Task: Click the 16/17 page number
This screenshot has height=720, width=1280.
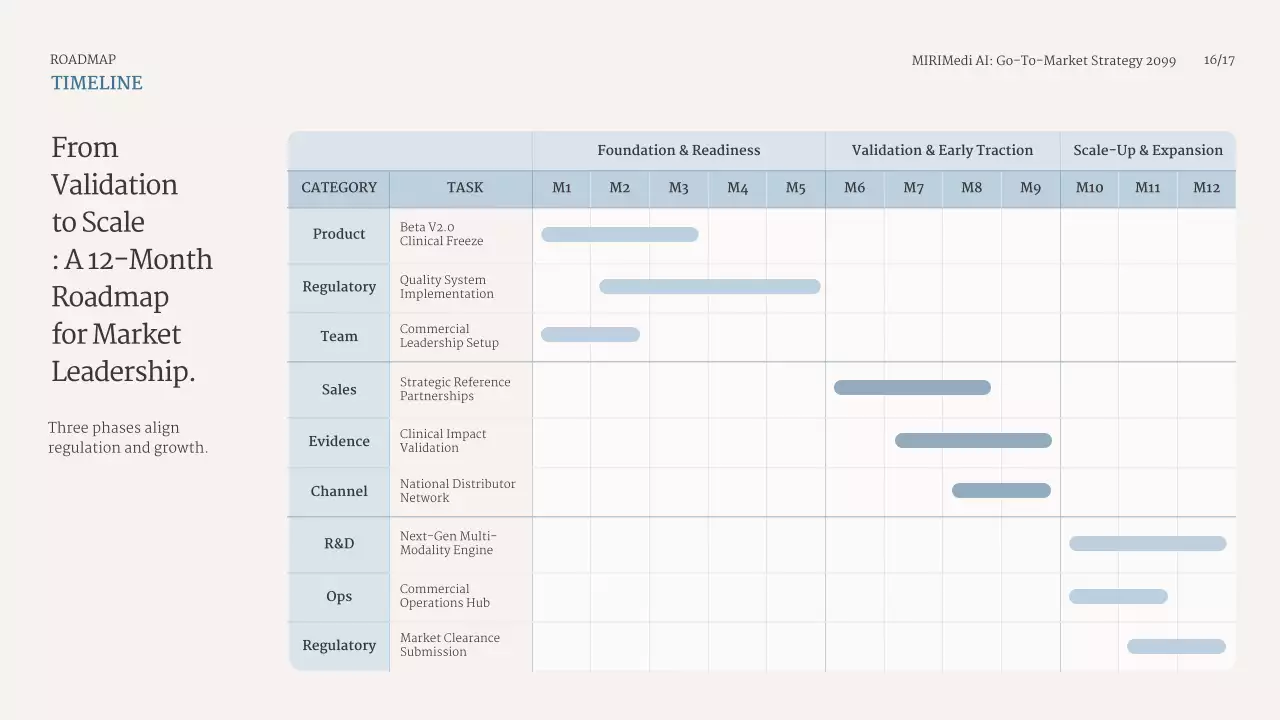Action: [1219, 61]
